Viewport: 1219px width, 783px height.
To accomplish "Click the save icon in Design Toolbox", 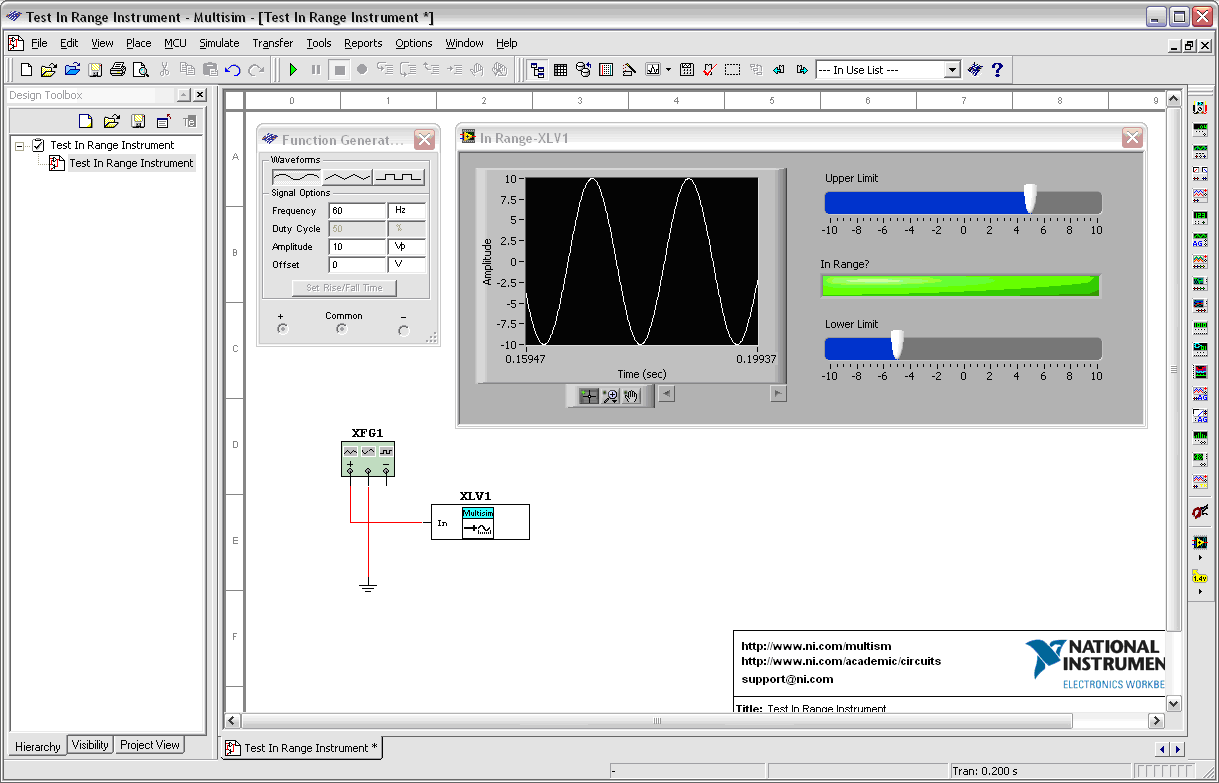I will [138, 121].
